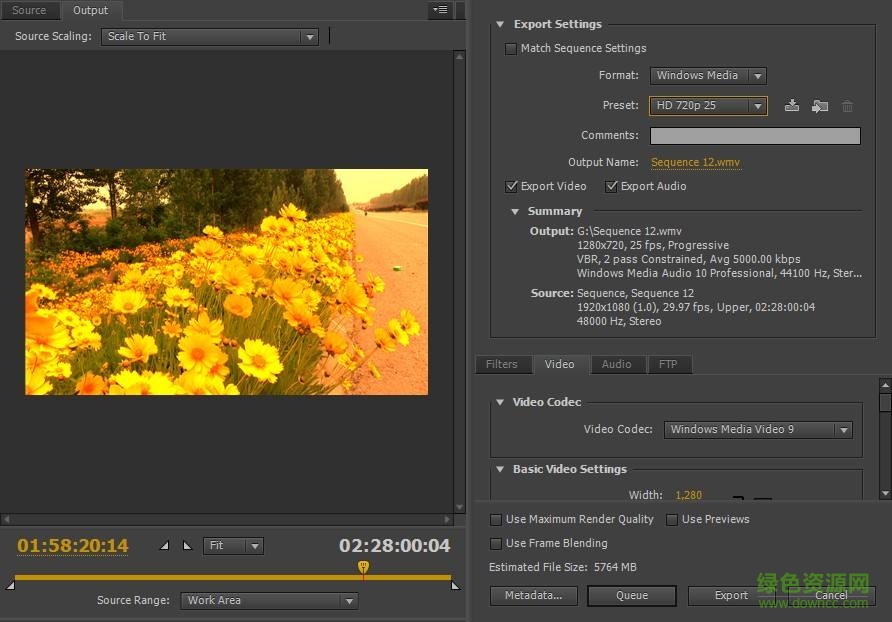
Task: Click the Comments text field
Action: (755, 136)
